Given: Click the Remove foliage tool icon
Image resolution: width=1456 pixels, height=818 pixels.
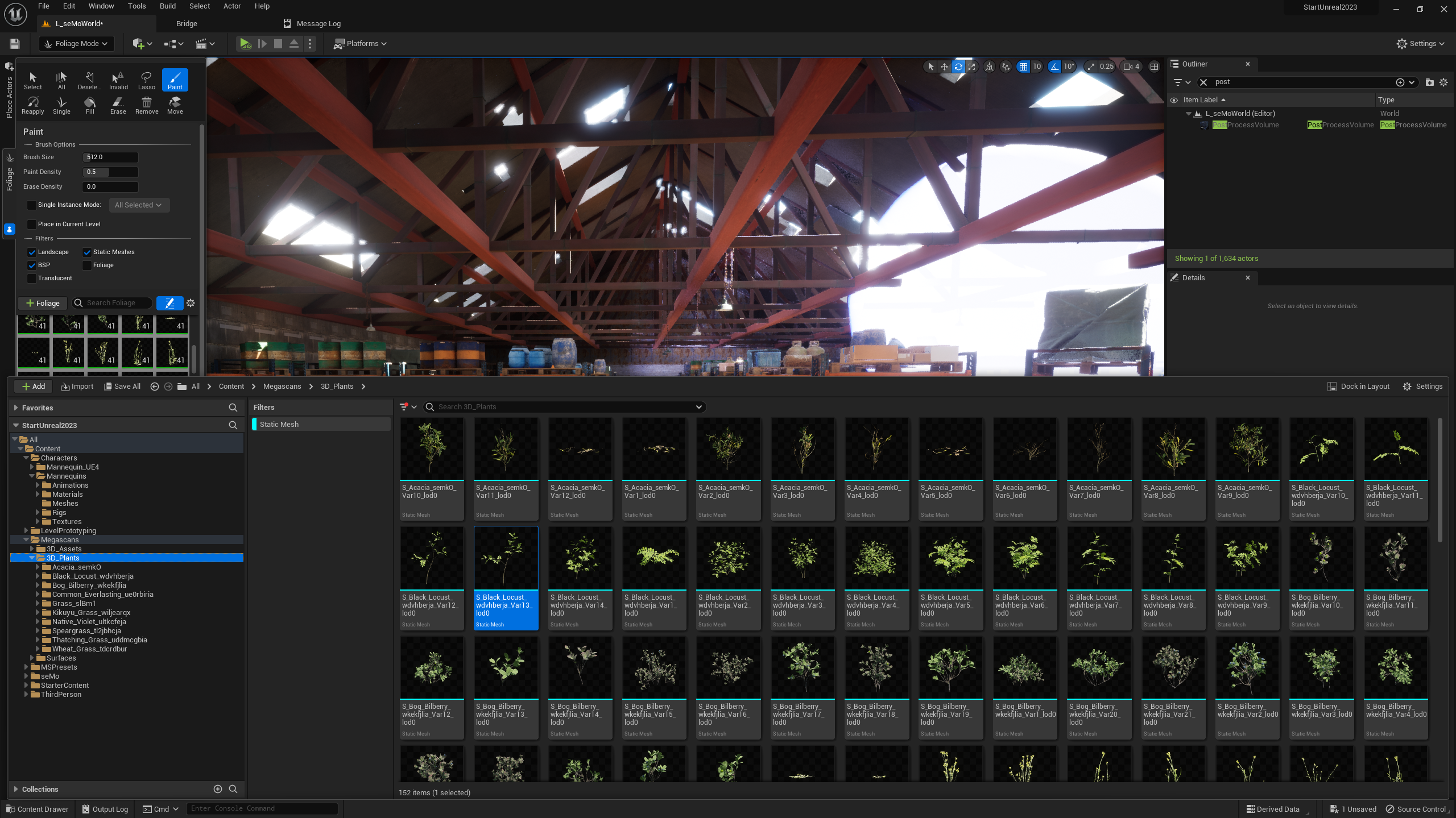Looking at the screenshot, I should pos(147,105).
